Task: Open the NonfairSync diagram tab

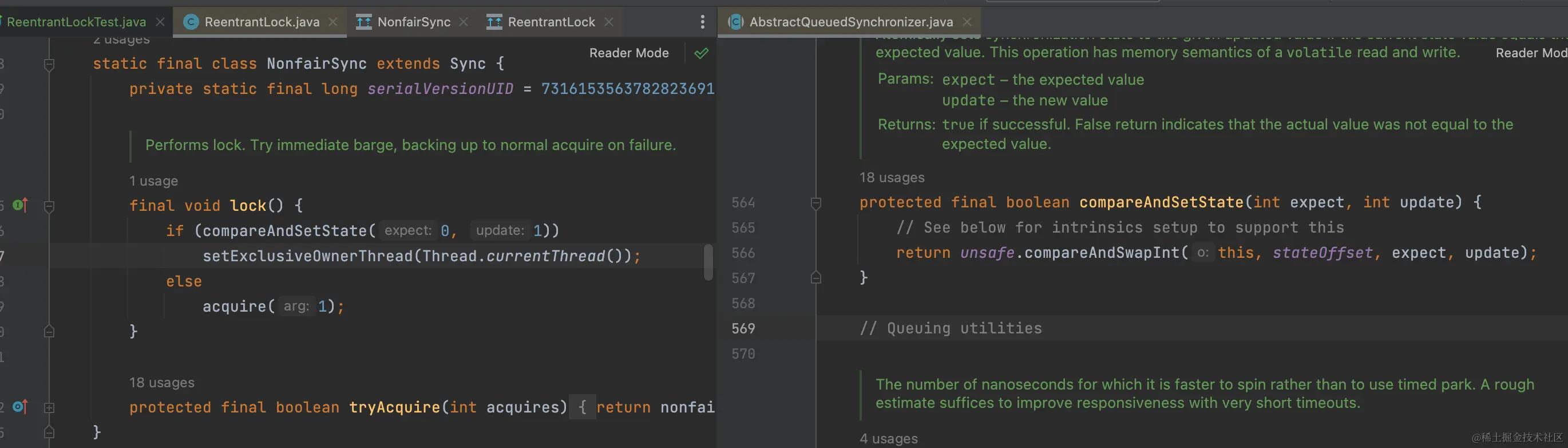Action: click(413, 22)
